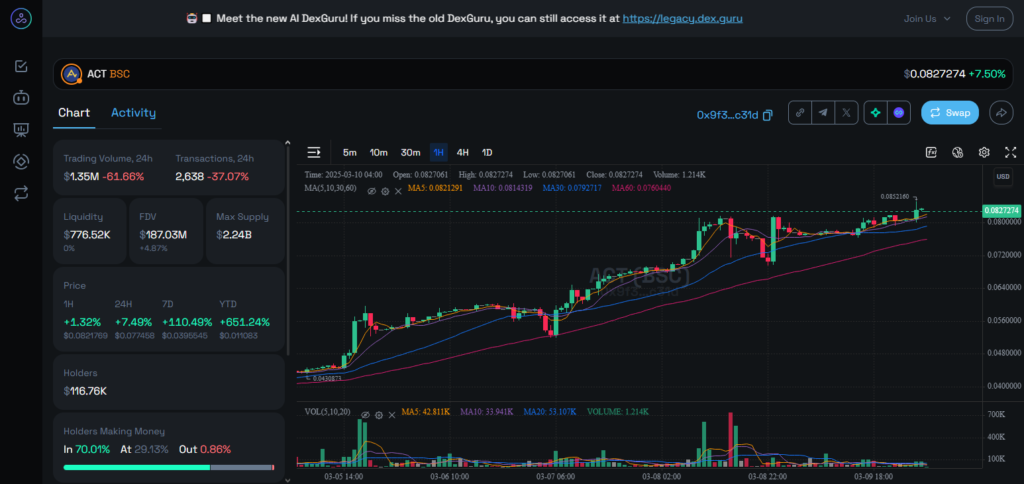
Task: Click the MA60: 0.0760440 legend value
Action: coord(641,188)
